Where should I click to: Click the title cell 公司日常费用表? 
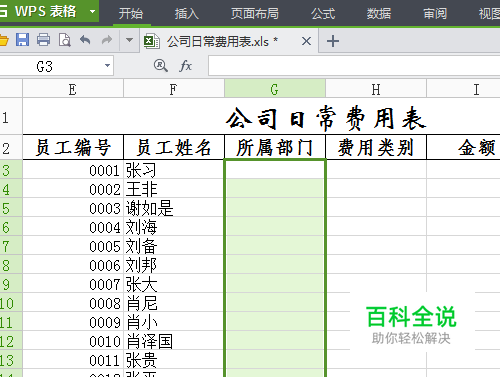(326, 118)
